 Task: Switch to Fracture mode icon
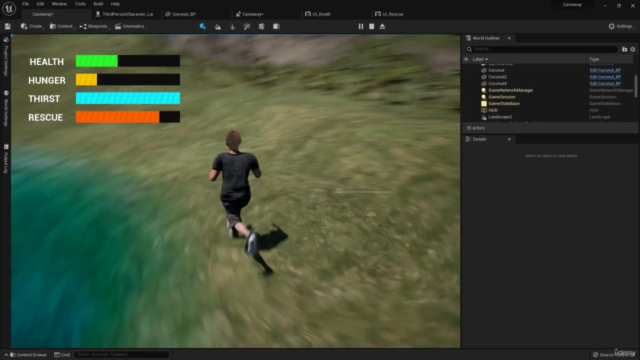pyautogui.click(x=262, y=27)
